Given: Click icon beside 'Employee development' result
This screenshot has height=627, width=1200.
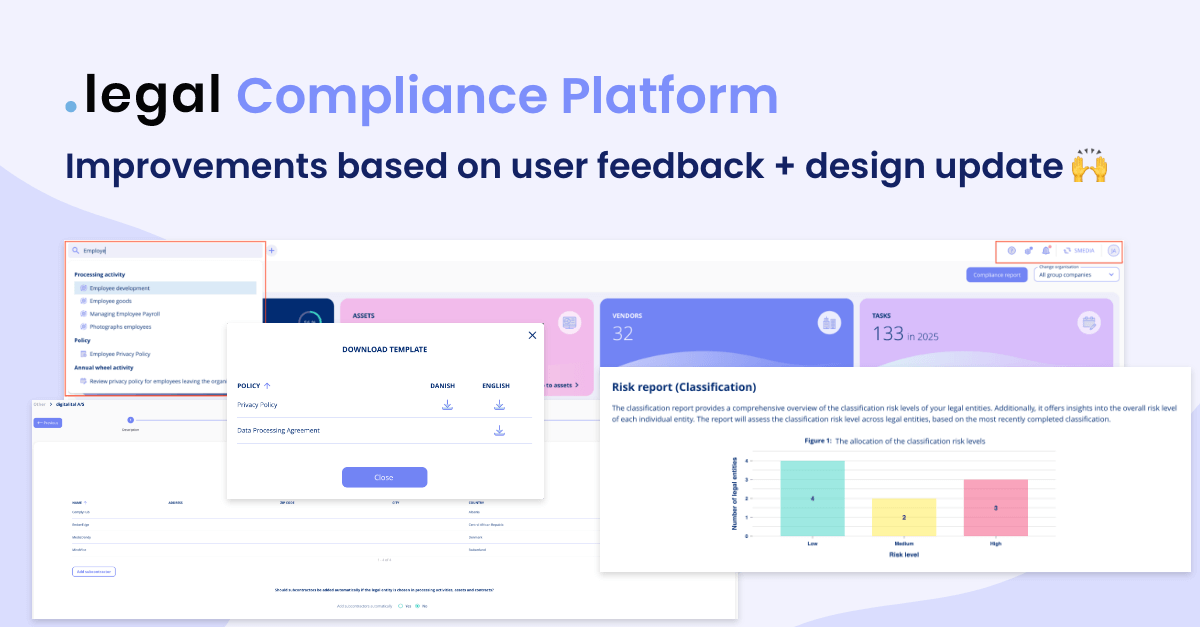Looking at the screenshot, I should coord(83,288).
